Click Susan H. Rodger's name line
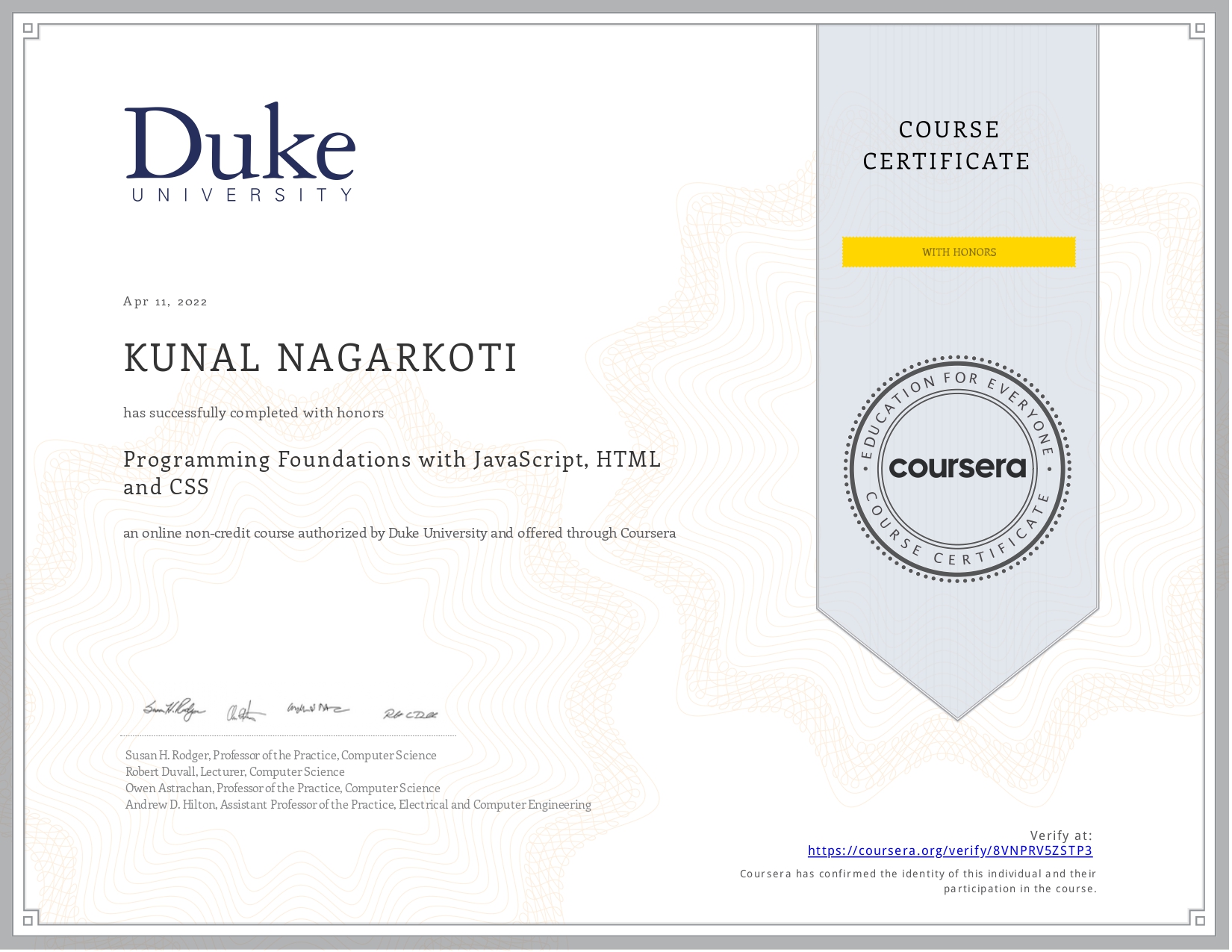 click(x=281, y=756)
